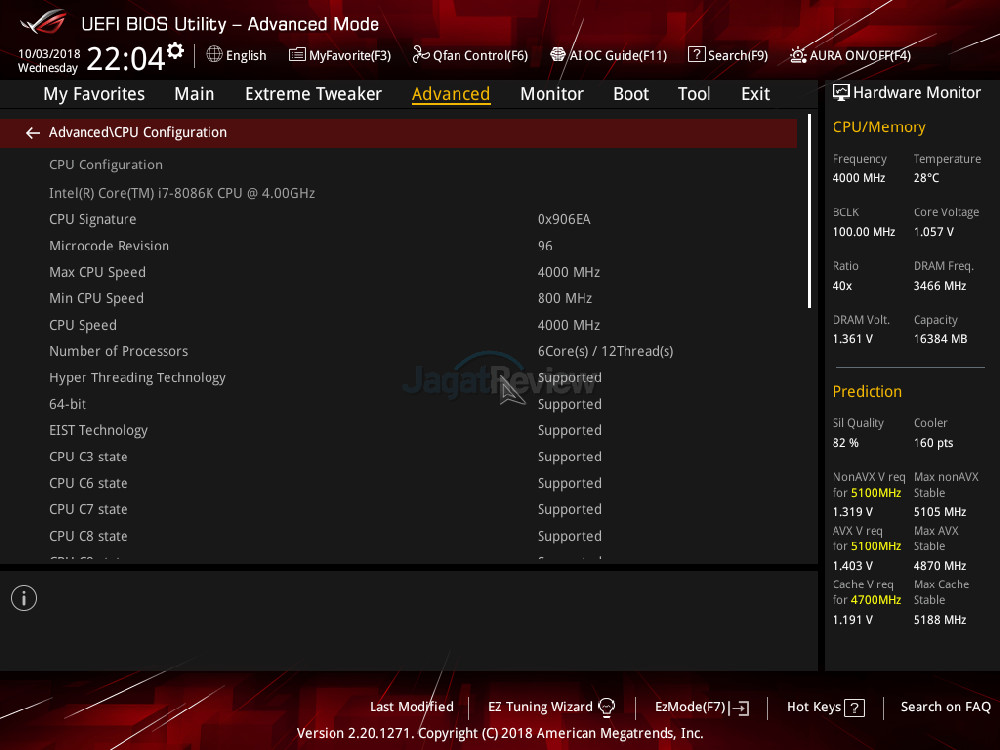
Task: Click the Hot Keys question mark box
Action: coord(855,708)
